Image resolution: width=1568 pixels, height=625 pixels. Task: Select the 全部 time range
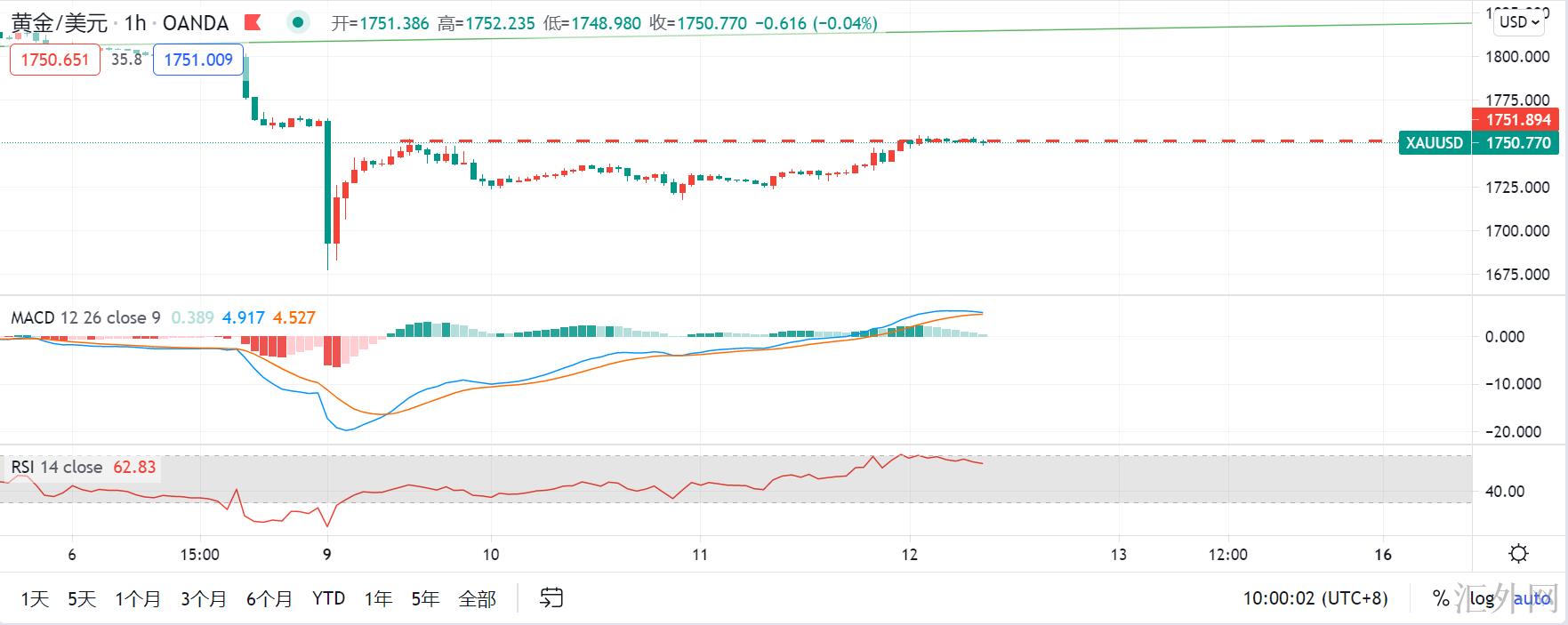click(477, 598)
